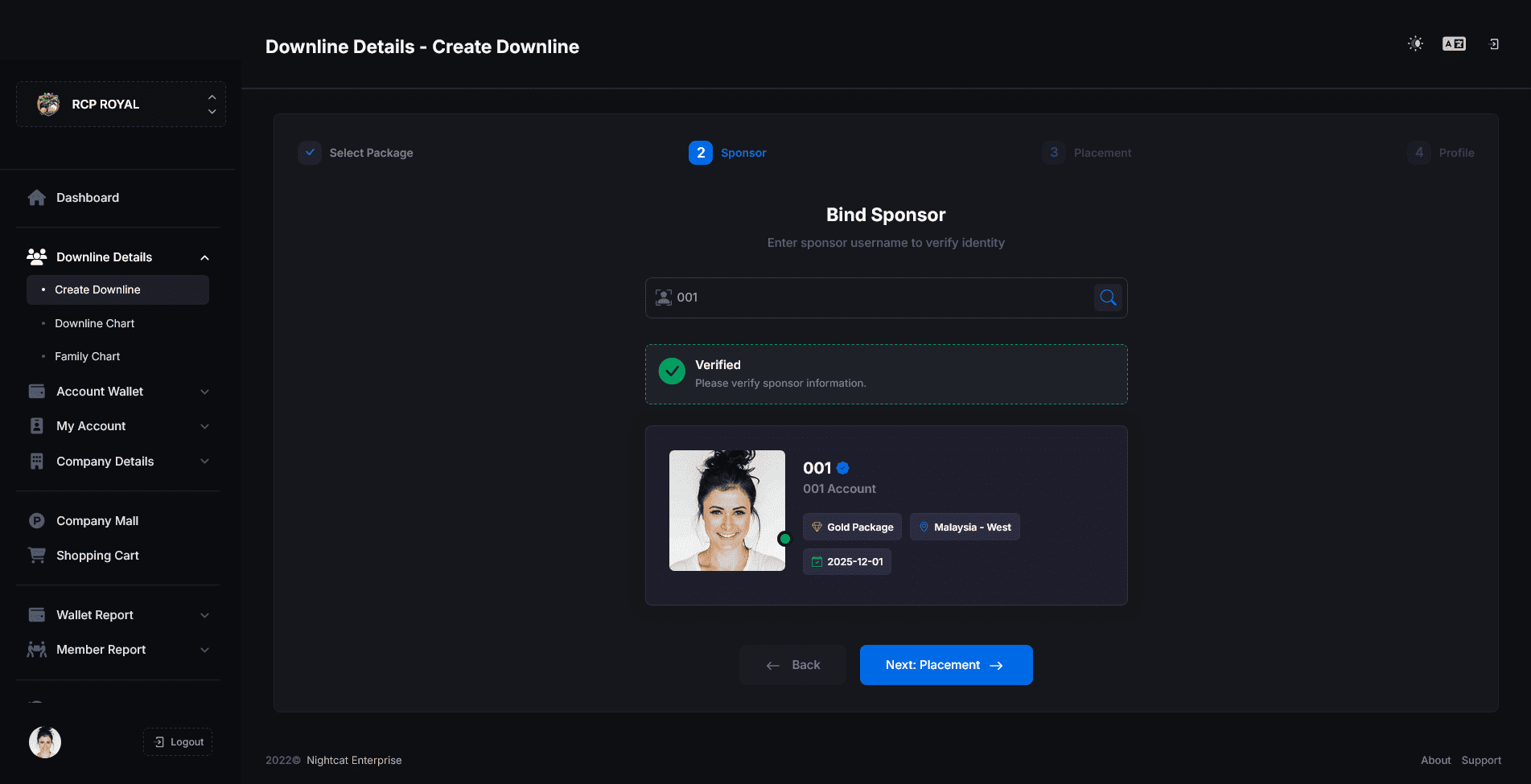Click the Company Details building icon
The width and height of the screenshot is (1531, 784).
click(37, 462)
